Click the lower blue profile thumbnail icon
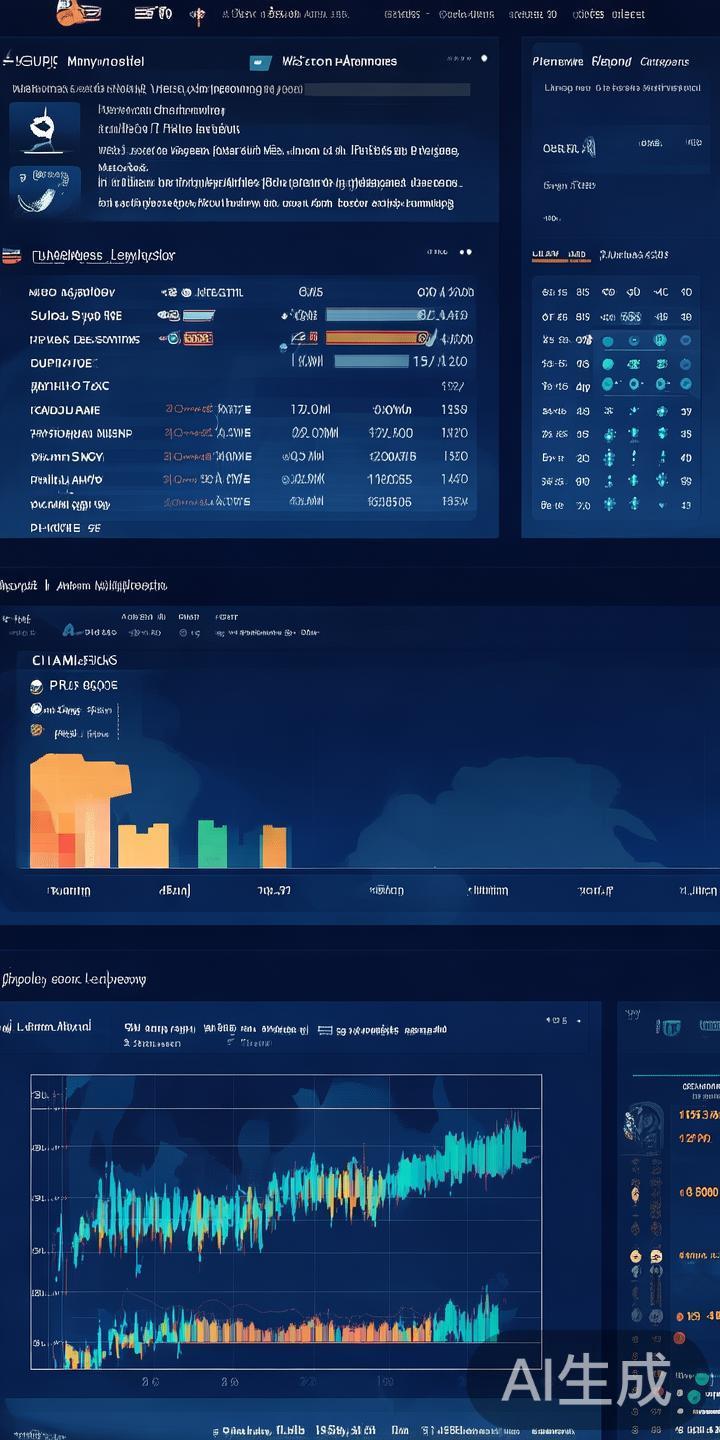The width and height of the screenshot is (720, 1440). click(x=45, y=188)
